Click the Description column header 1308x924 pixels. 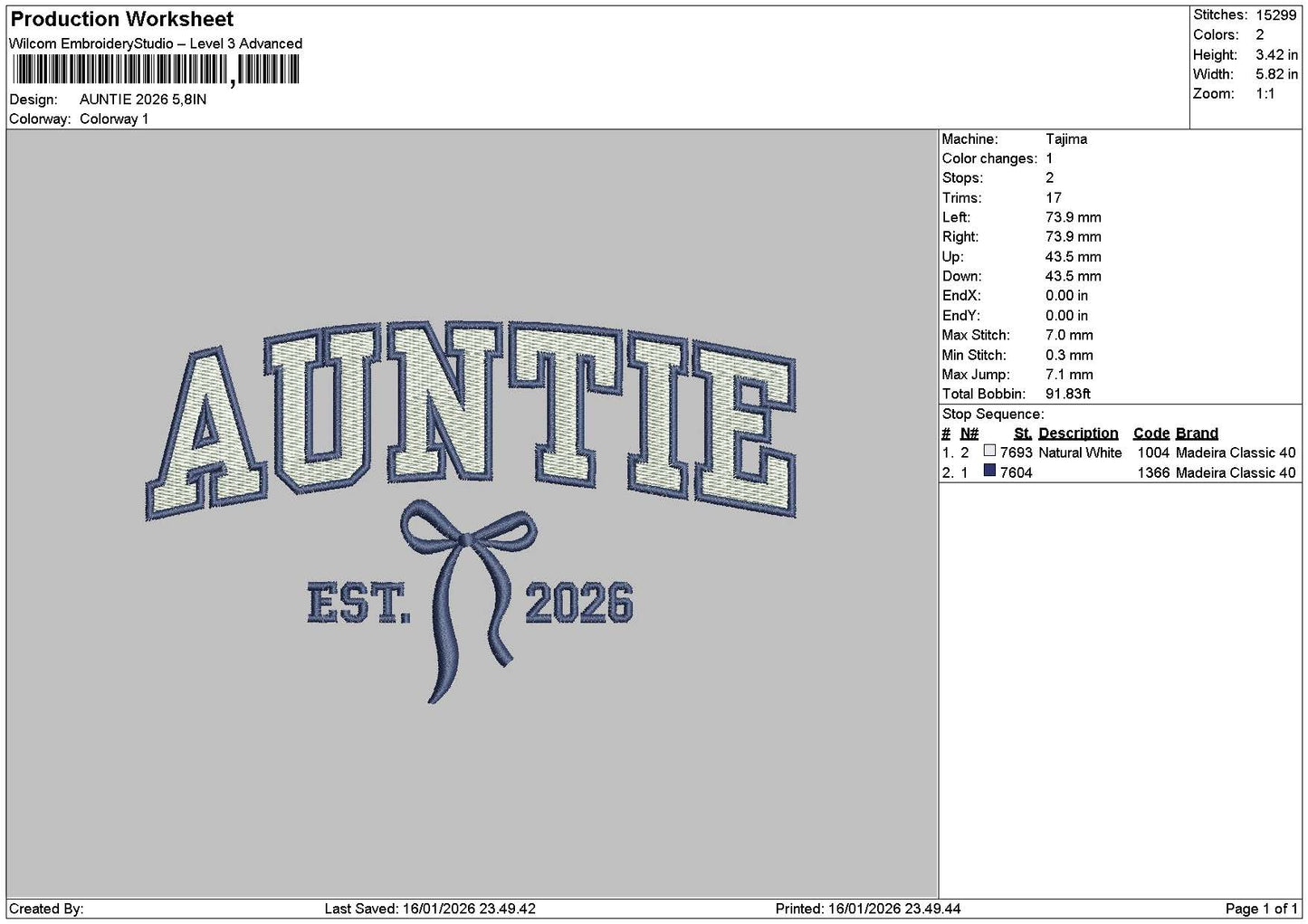pyautogui.click(x=1078, y=433)
